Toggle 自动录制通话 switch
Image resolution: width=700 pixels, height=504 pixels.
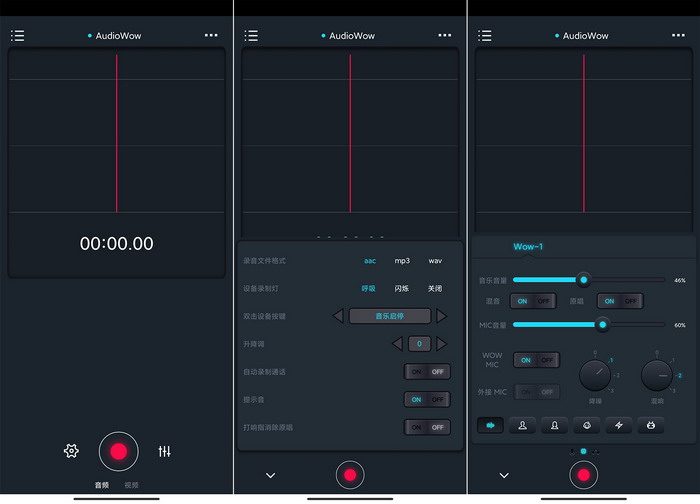[x=427, y=371]
